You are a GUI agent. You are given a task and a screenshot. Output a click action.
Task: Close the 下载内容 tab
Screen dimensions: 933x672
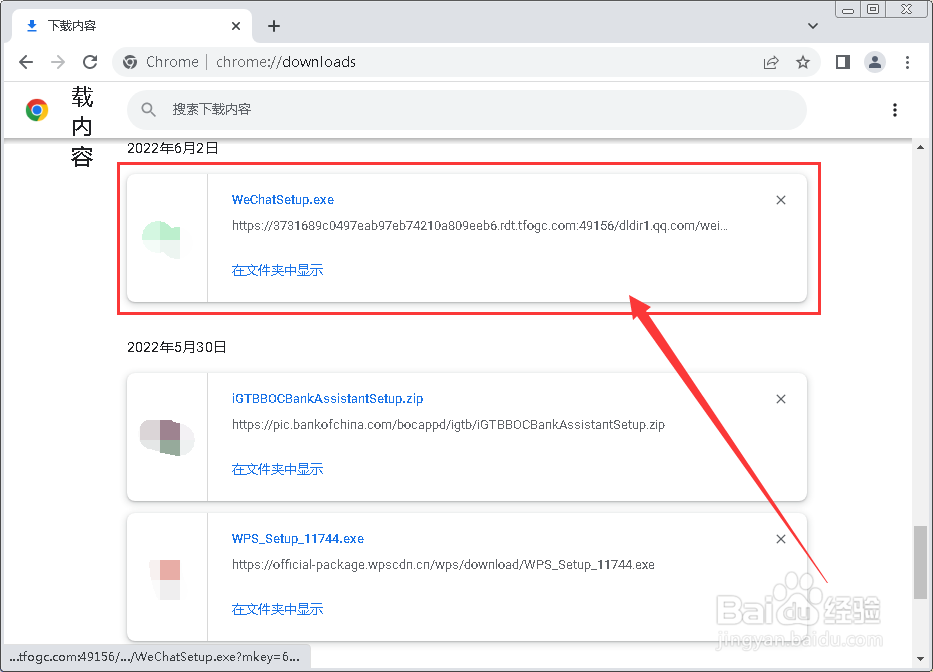(236, 26)
